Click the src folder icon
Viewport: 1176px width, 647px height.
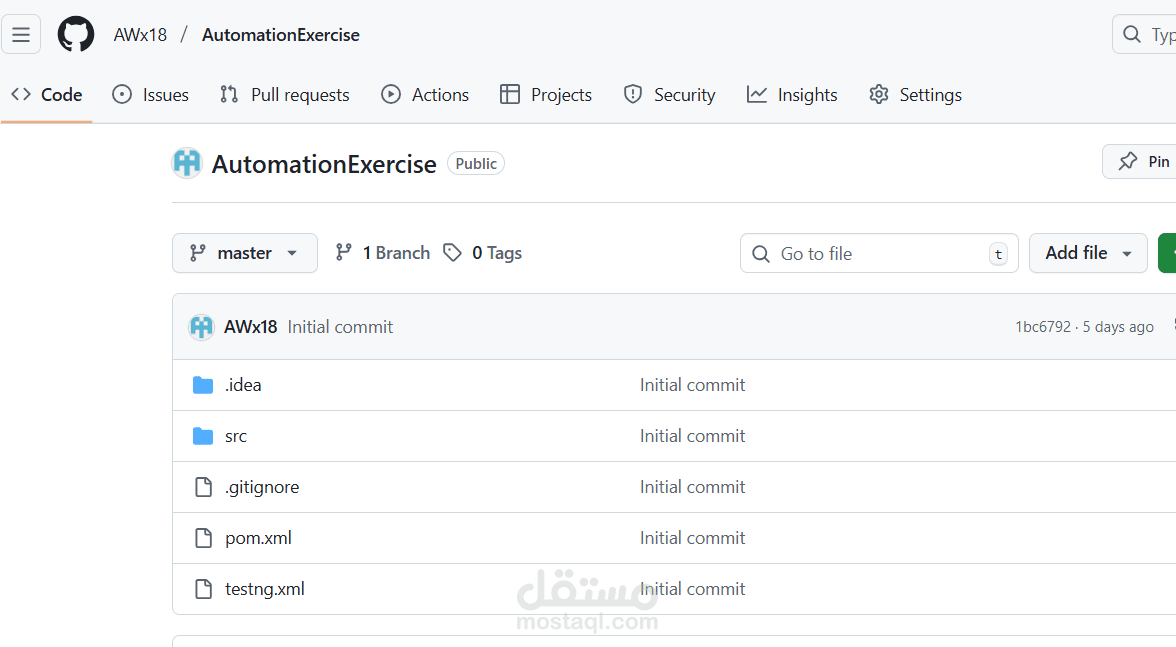point(203,435)
